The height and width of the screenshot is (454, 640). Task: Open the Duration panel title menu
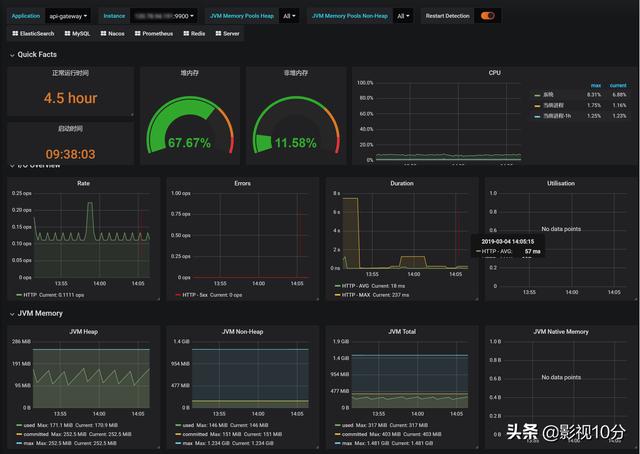tap(402, 183)
